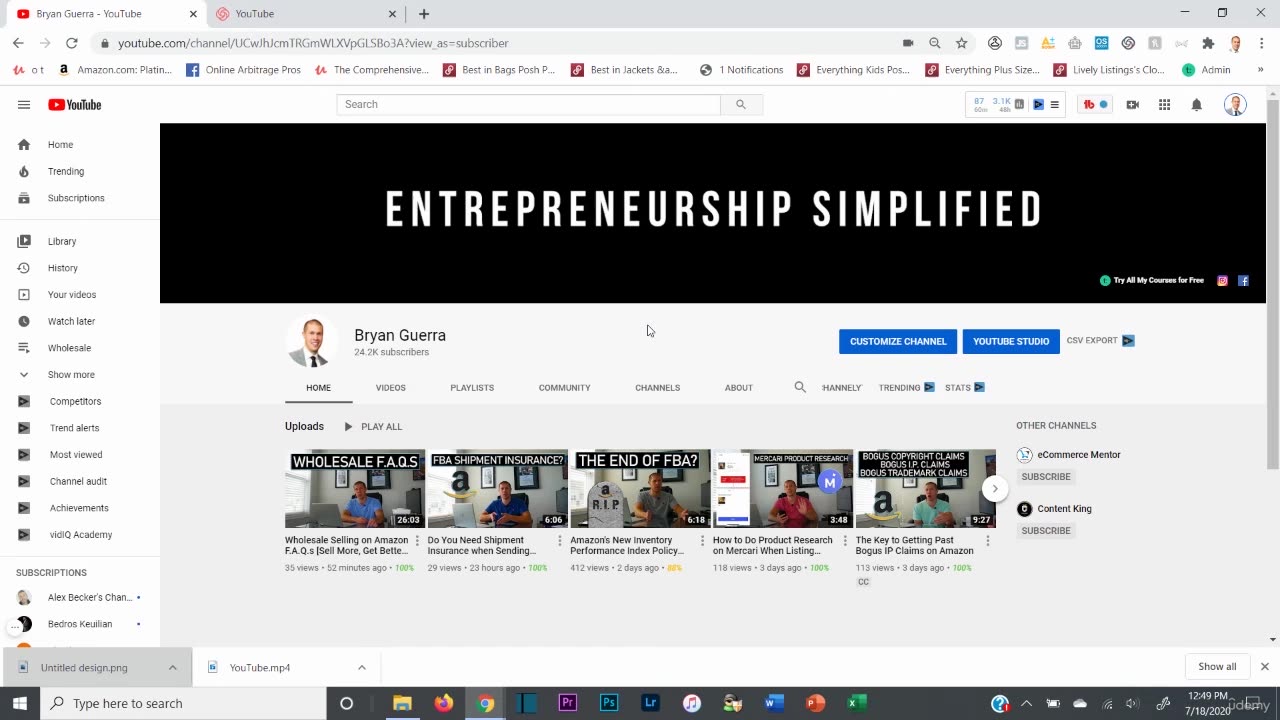Reload the page
The width and height of the screenshot is (1280, 720).
[x=71, y=43]
